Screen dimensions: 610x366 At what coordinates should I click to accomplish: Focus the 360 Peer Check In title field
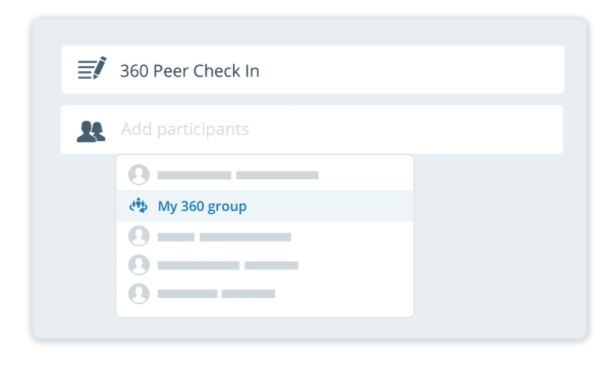tap(313, 70)
